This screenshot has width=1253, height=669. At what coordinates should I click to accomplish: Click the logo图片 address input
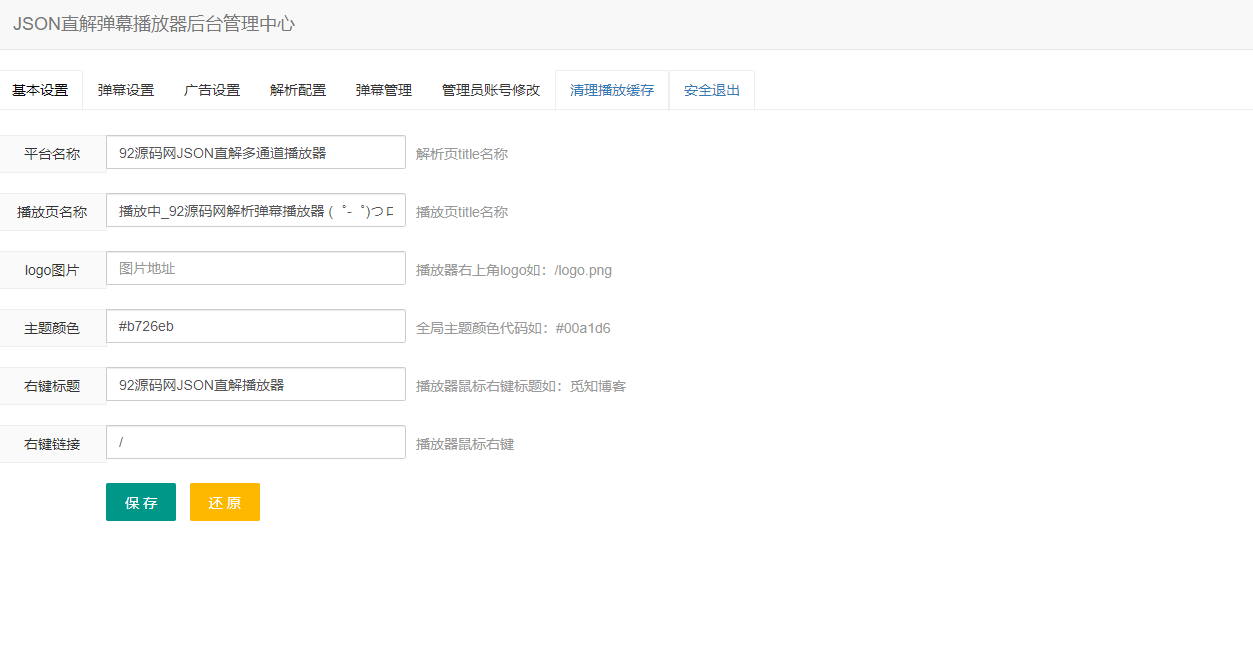[256, 269]
